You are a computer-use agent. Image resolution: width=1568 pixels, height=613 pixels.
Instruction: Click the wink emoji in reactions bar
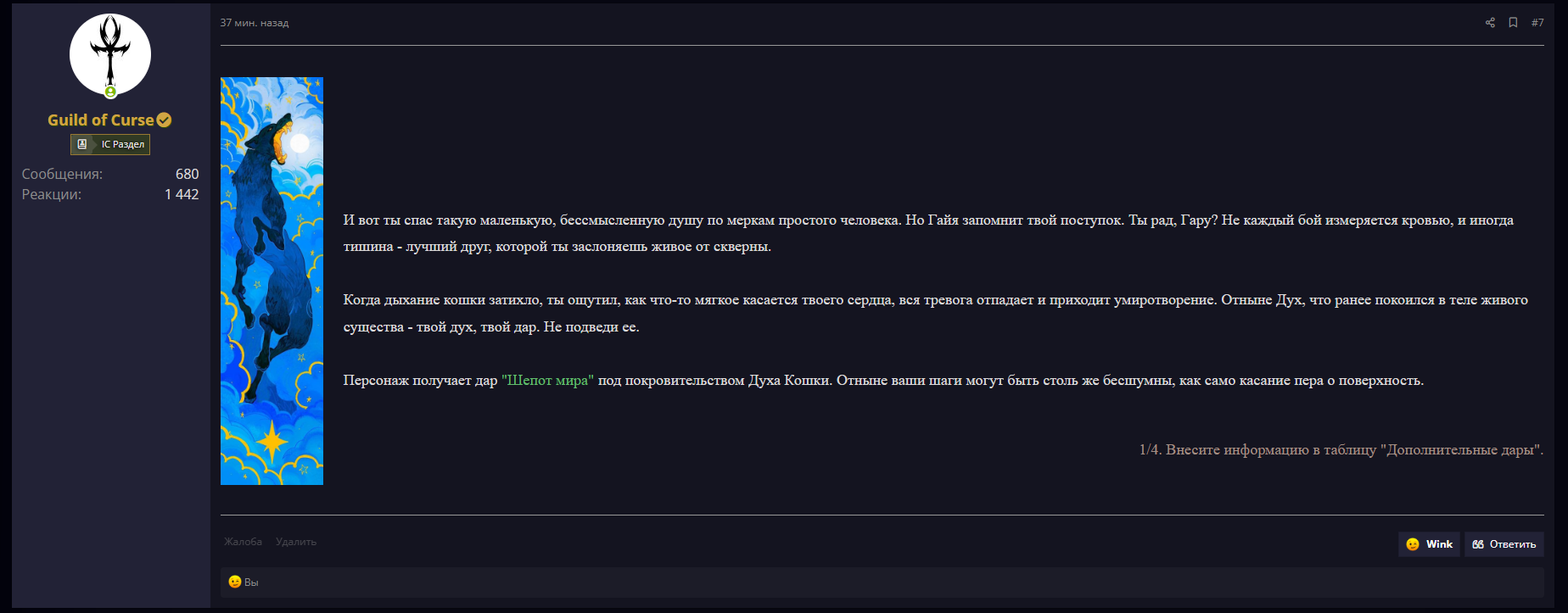click(x=235, y=582)
